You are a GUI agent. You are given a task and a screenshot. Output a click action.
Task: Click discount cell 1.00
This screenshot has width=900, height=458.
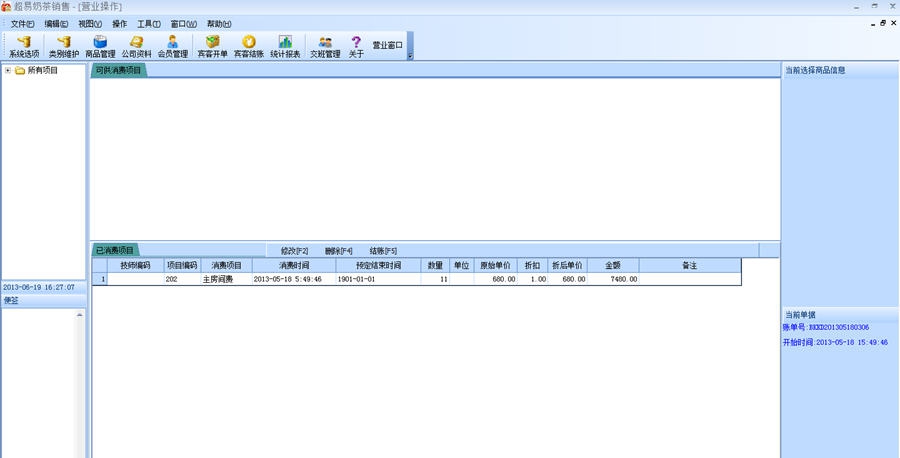[x=532, y=279]
